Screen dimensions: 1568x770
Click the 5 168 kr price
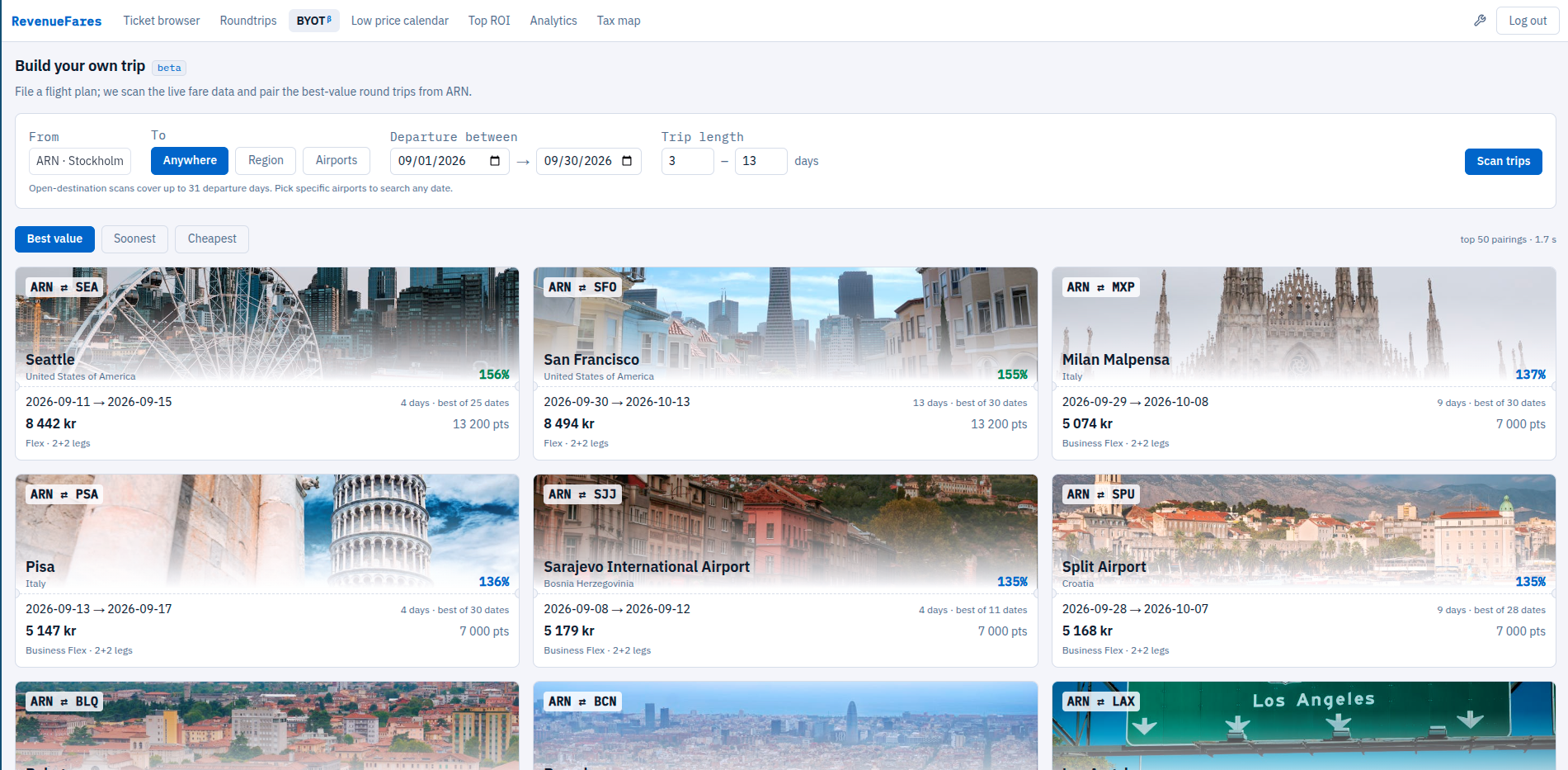click(1087, 631)
